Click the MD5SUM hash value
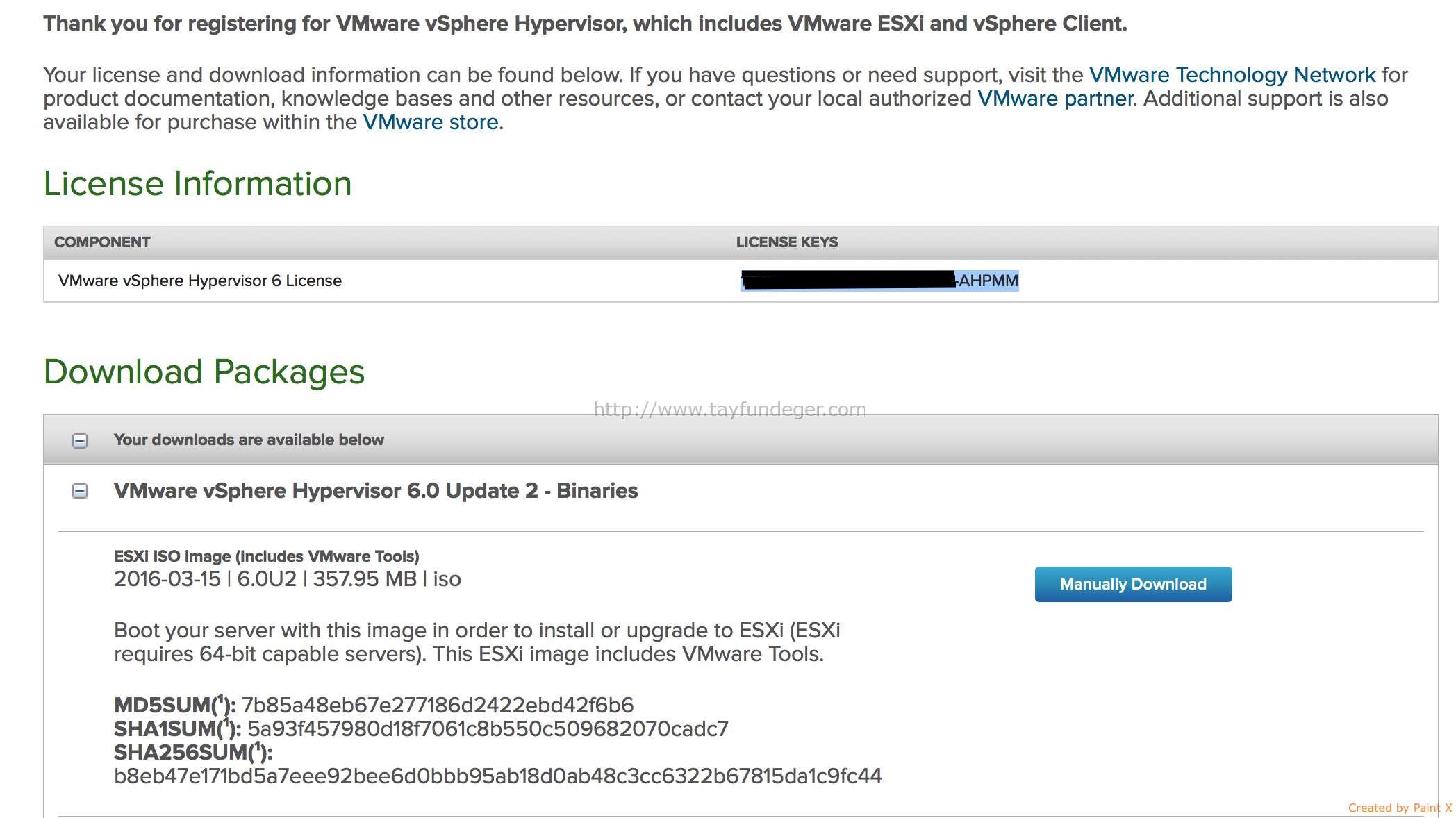The image size is (1456, 818). click(438, 706)
